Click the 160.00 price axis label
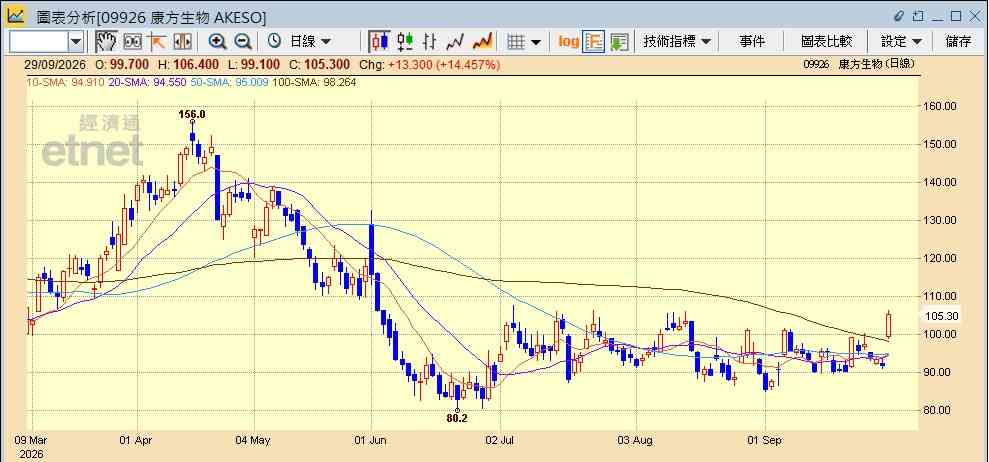 coord(941,106)
